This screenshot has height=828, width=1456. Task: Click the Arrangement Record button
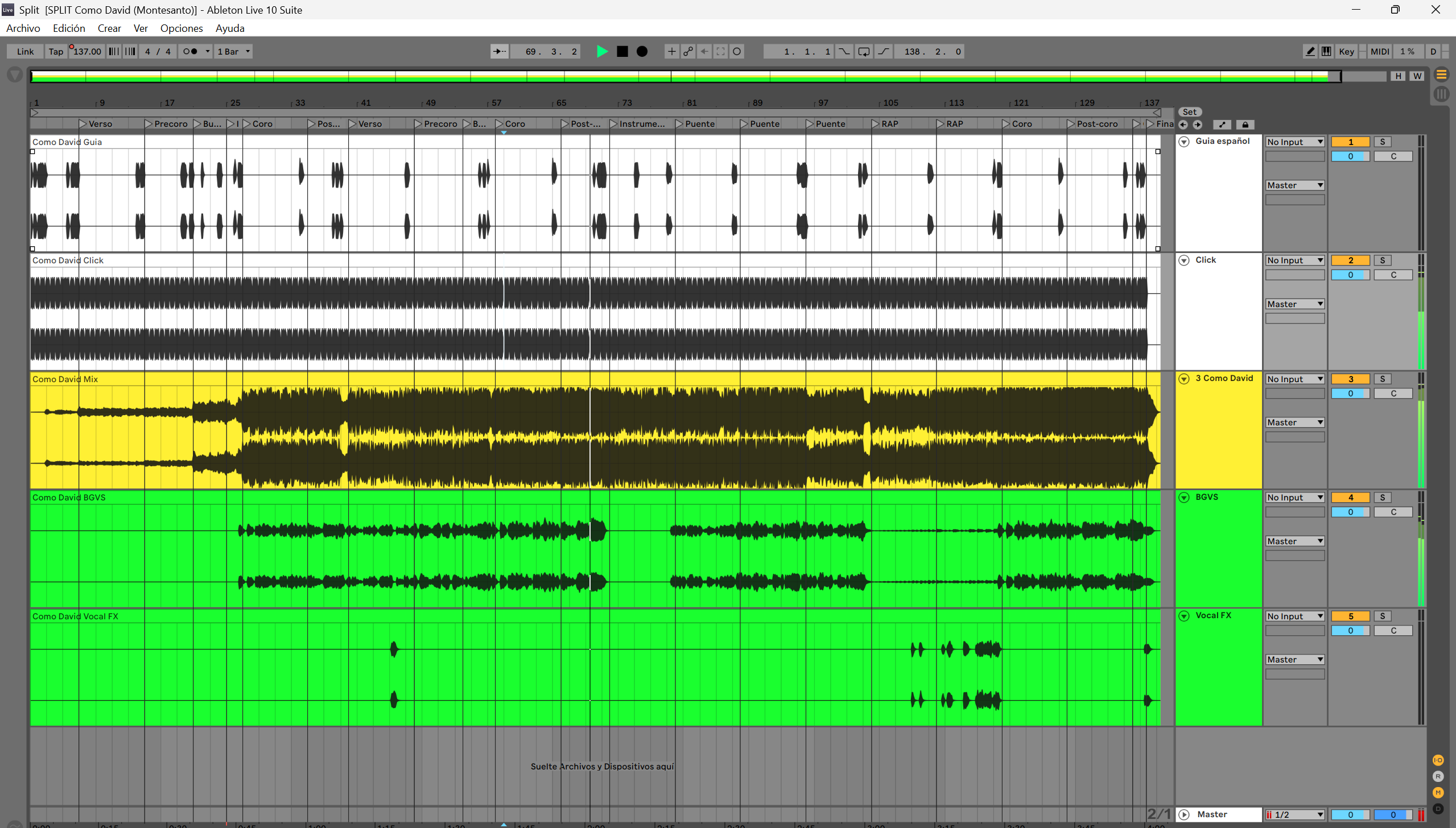point(642,51)
